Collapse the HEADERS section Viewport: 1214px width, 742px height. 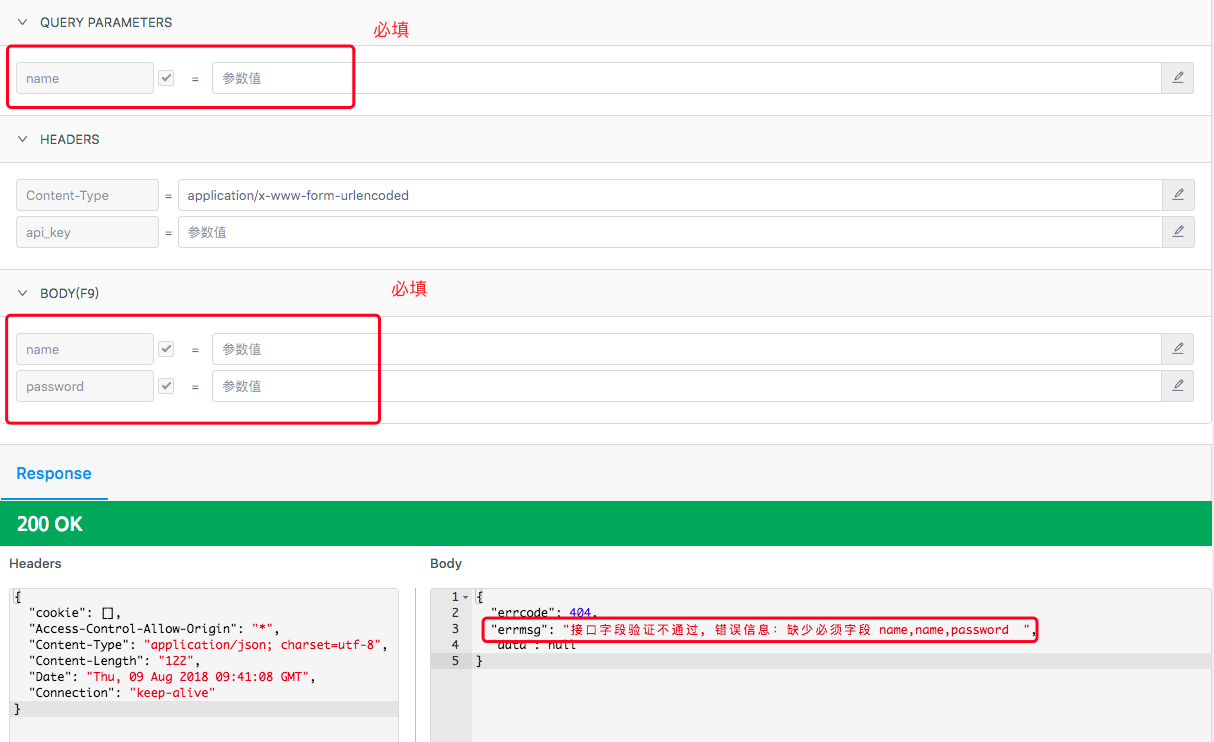(23, 139)
